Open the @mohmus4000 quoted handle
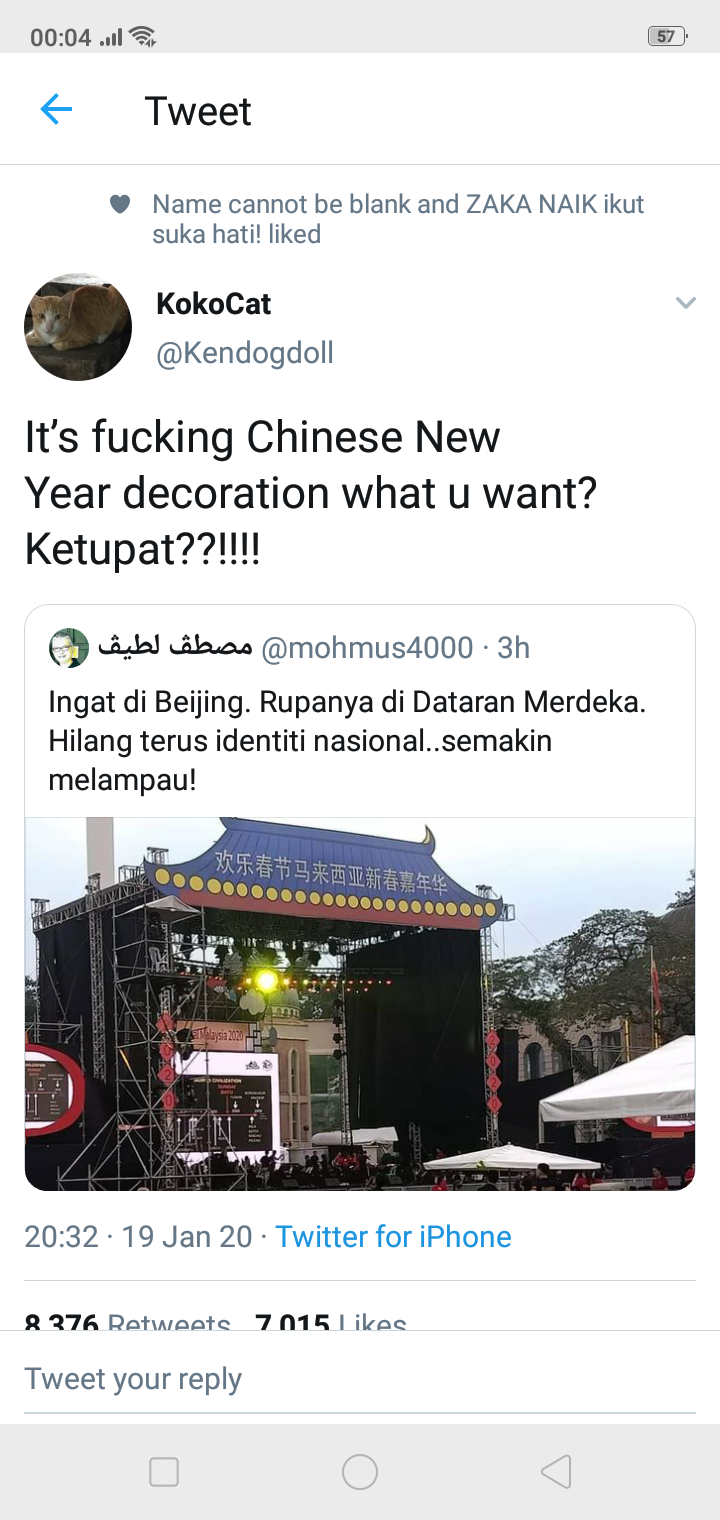 tap(367, 648)
